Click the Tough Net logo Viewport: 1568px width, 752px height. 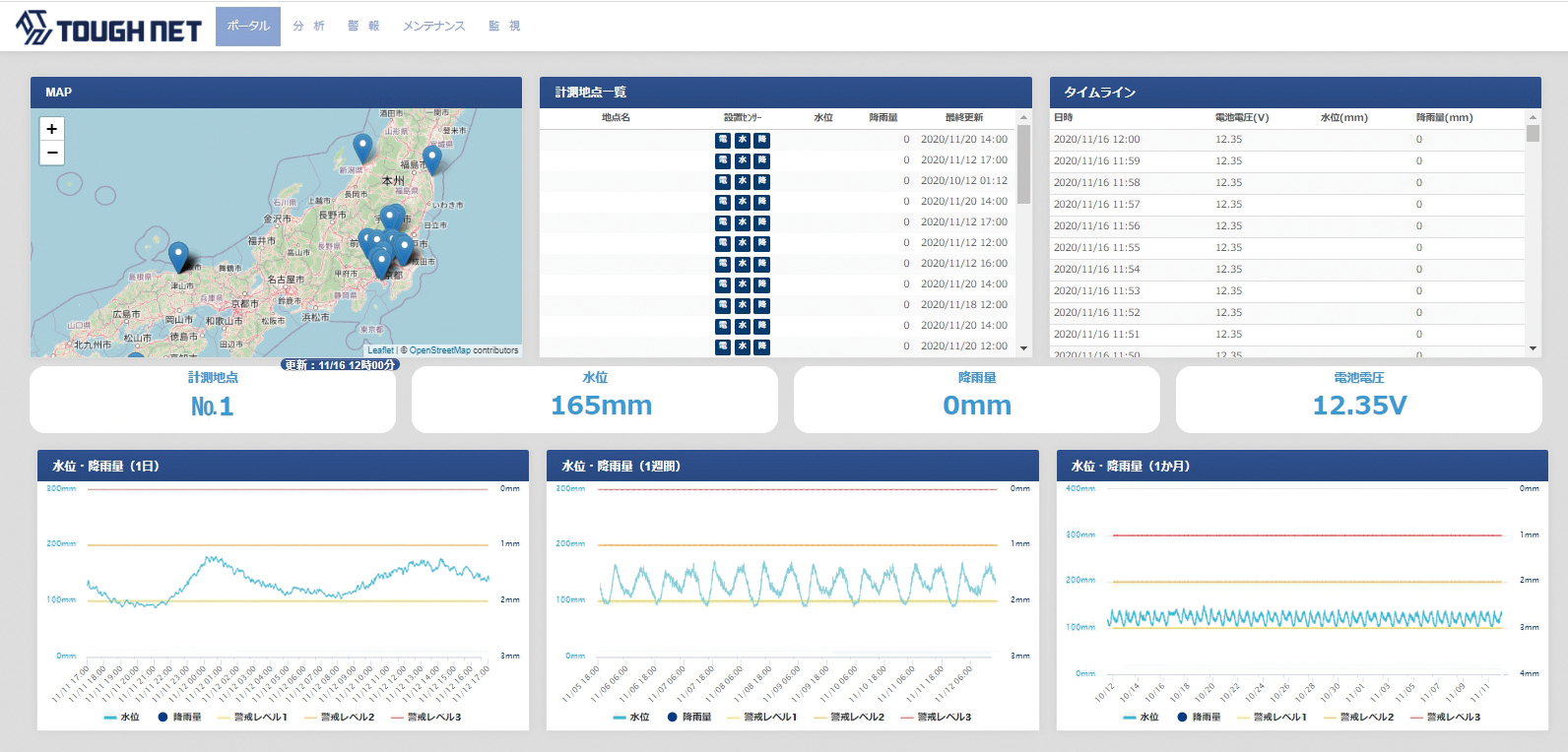108,29
